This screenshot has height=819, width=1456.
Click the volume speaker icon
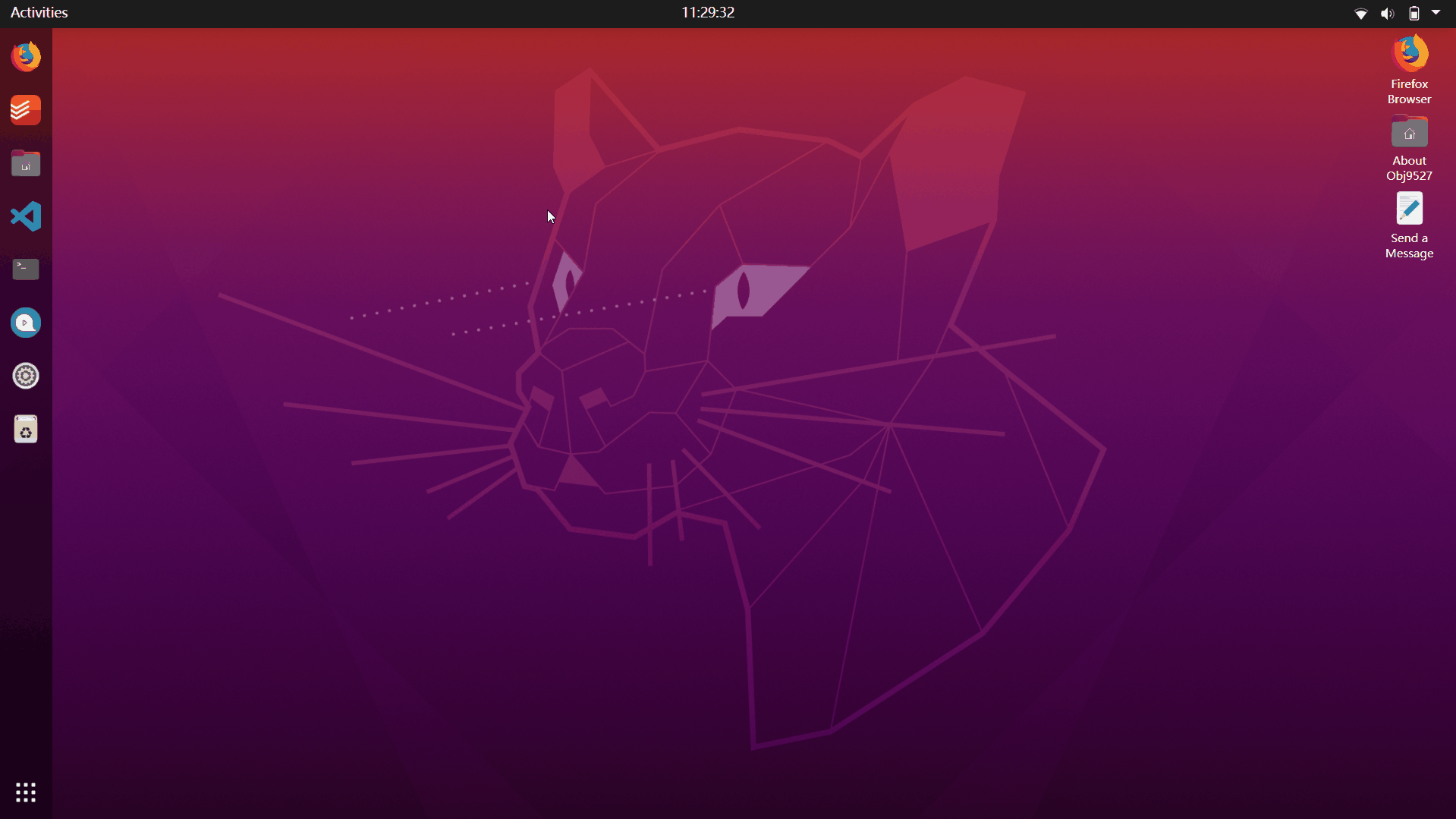pyautogui.click(x=1387, y=13)
